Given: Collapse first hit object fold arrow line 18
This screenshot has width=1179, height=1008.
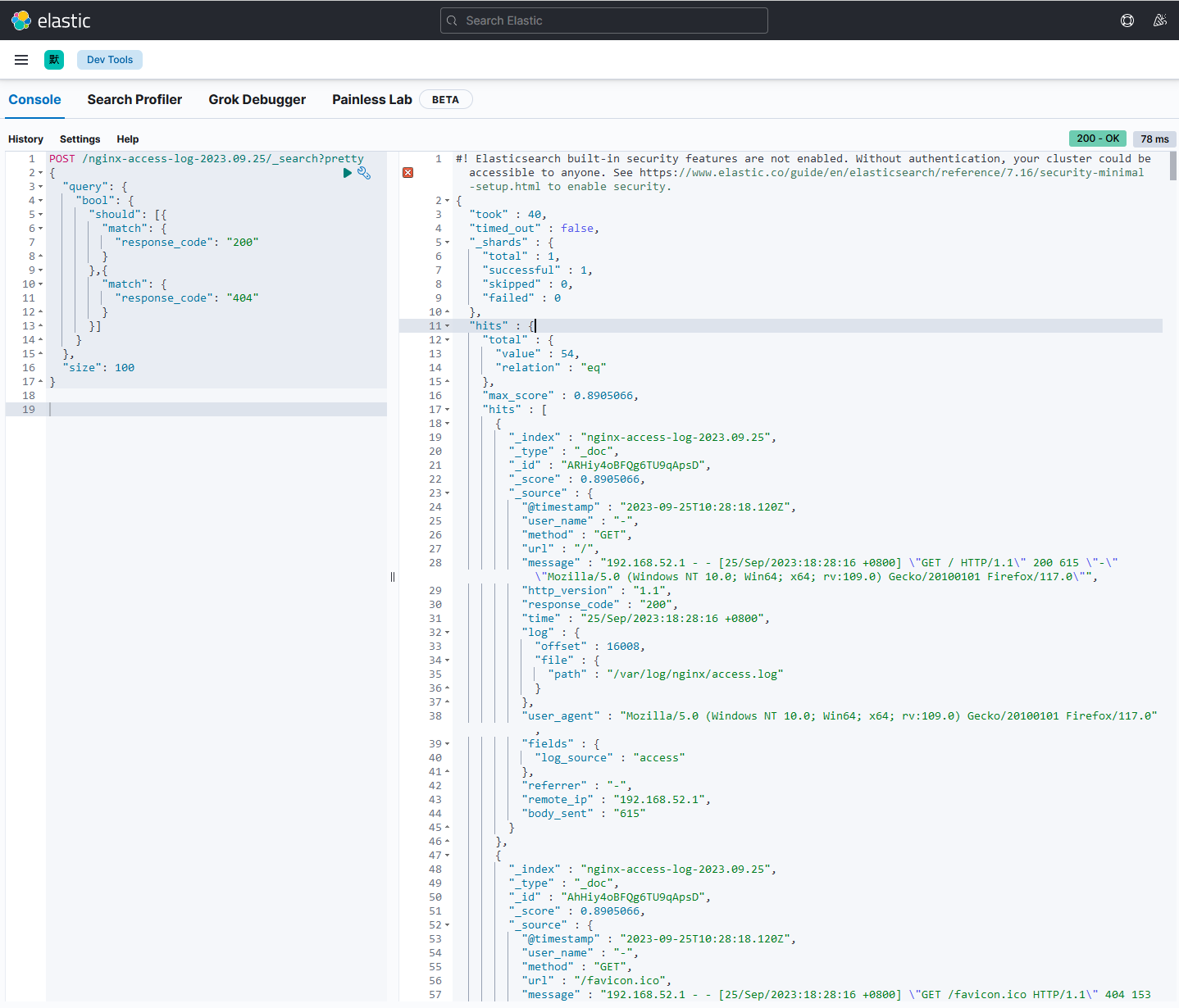Looking at the screenshot, I should [x=448, y=424].
